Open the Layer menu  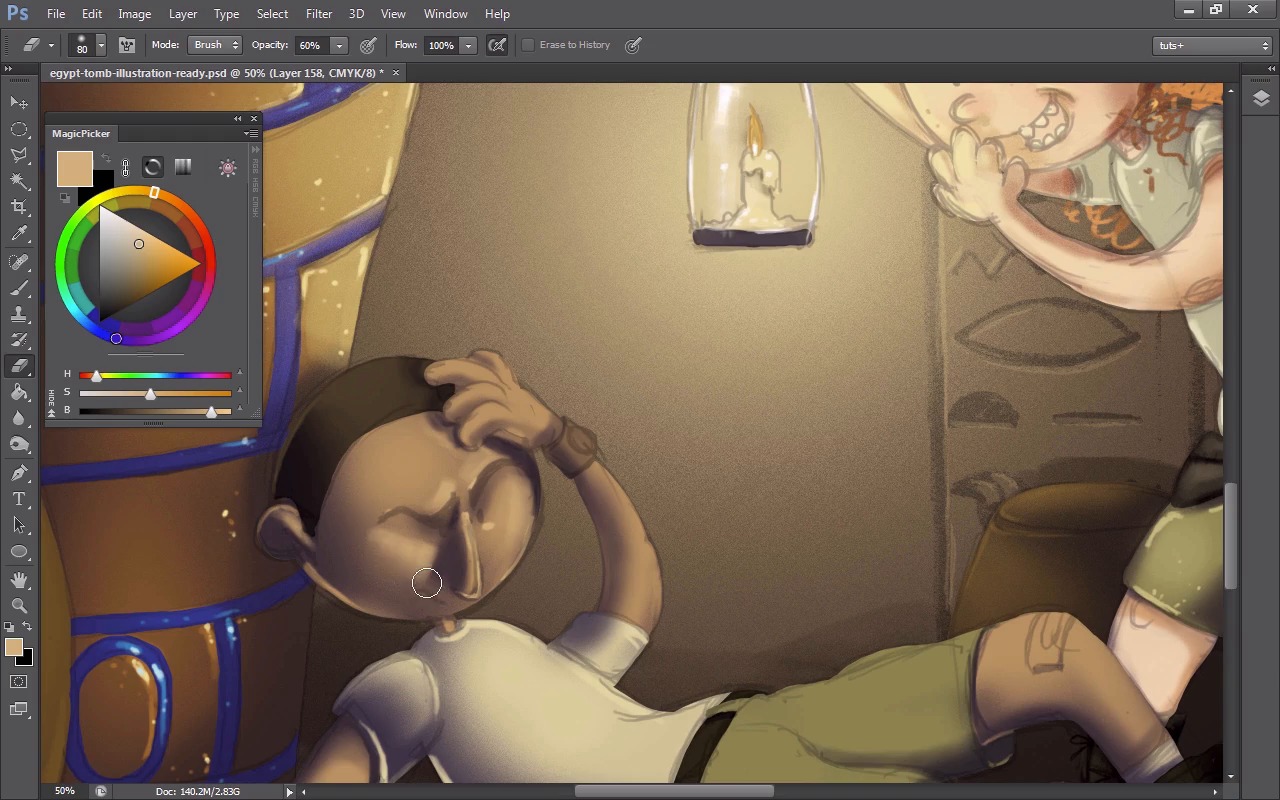click(183, 14)
